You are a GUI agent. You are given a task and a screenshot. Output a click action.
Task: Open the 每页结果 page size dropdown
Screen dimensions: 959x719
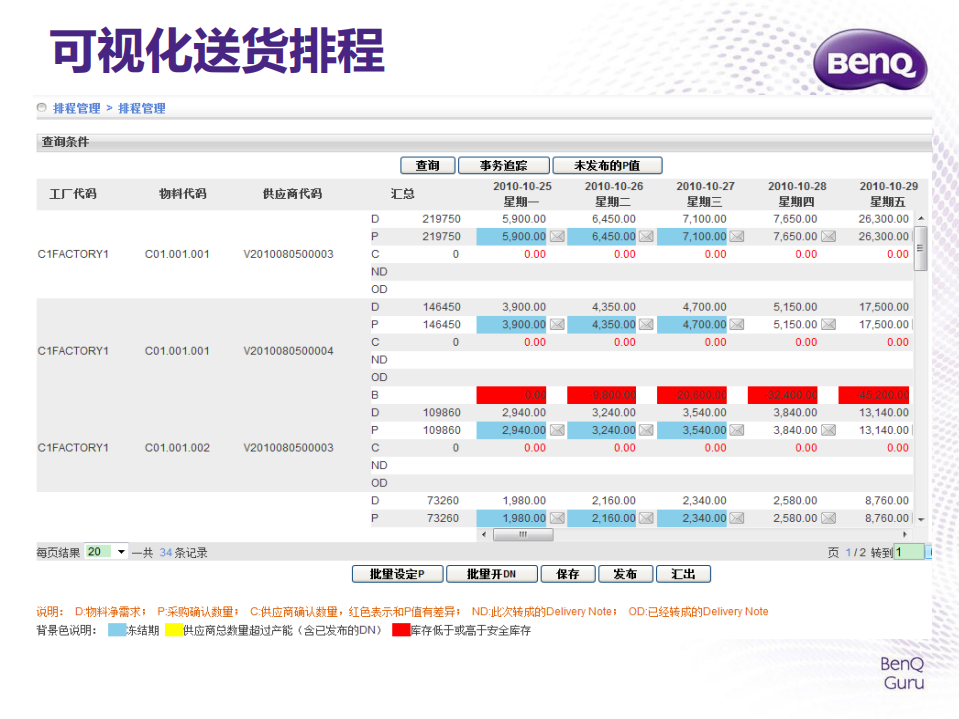tap(118, 551)
